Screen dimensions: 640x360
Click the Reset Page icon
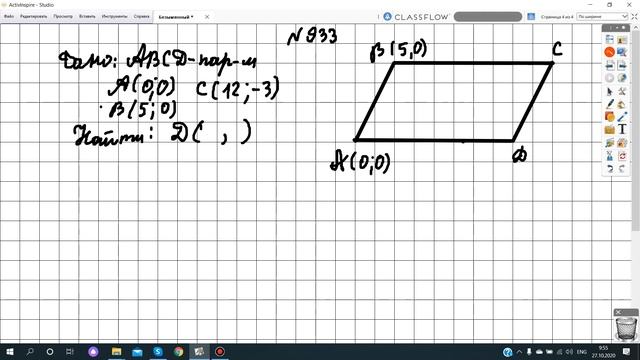(622, 156)
